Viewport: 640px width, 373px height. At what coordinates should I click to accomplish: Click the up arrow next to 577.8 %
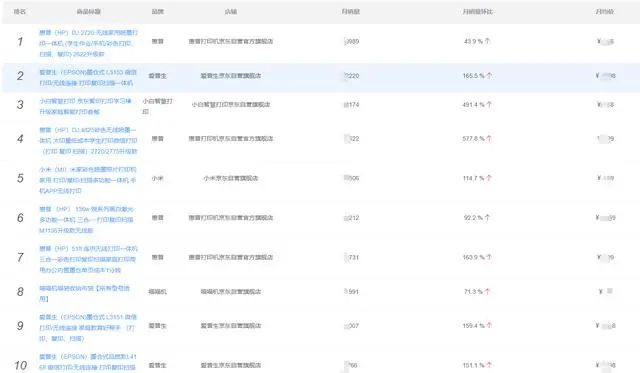tap(489, 139)
